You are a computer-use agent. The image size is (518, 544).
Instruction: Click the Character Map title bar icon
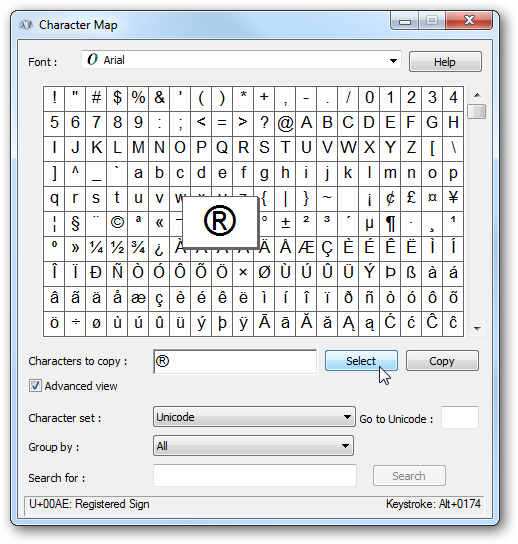click(26, 25)
